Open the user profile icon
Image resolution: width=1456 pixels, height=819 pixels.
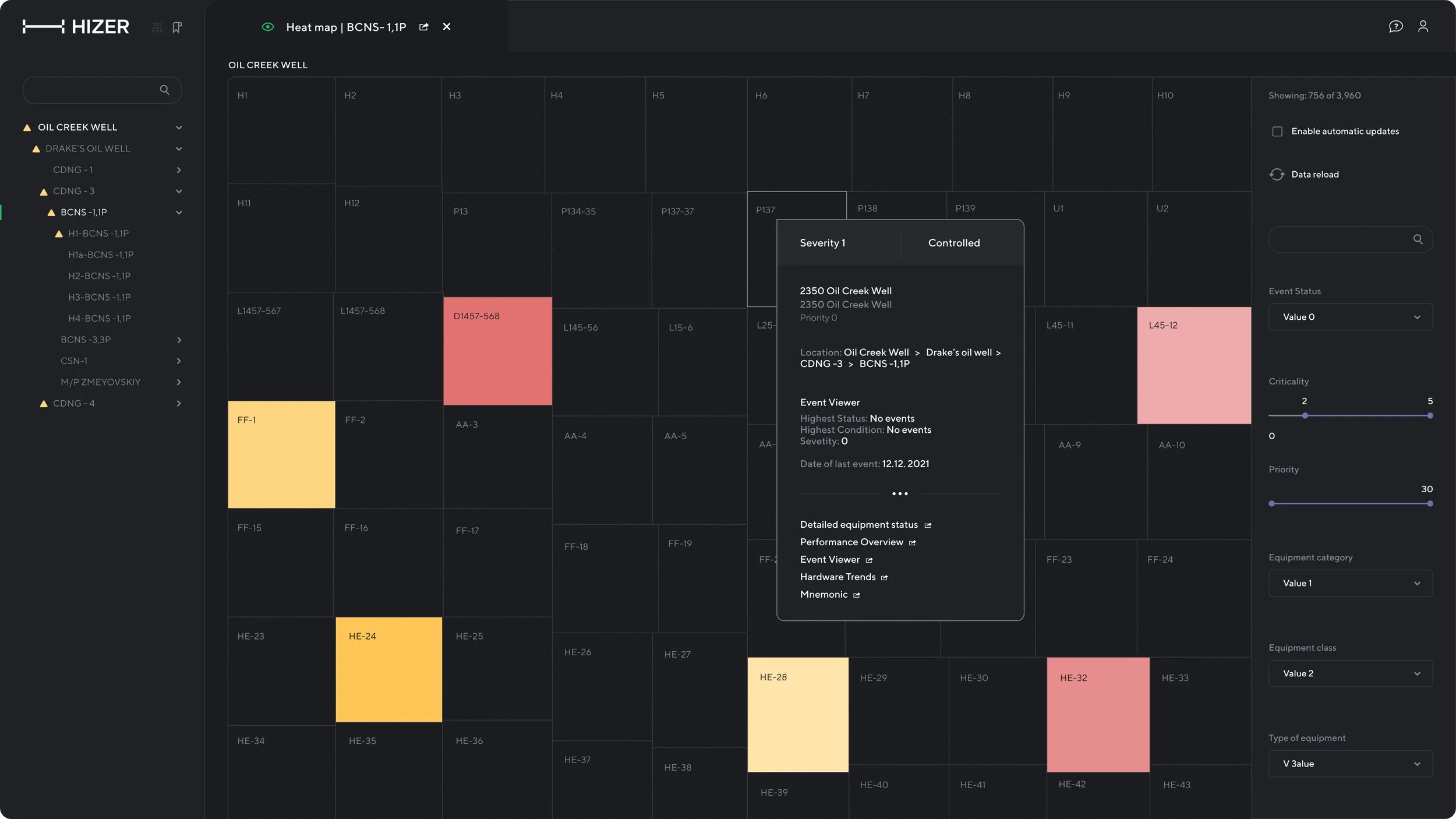point(1423,27)
